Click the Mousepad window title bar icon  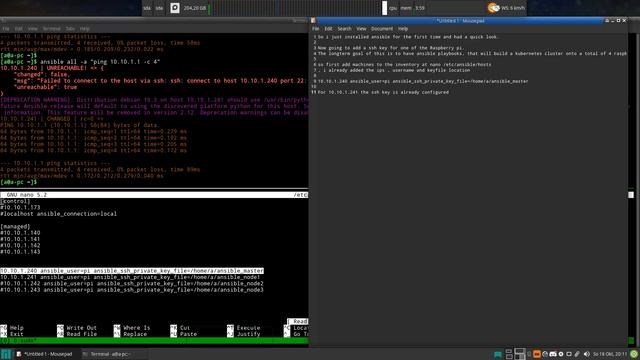click(x=313, y=20)
